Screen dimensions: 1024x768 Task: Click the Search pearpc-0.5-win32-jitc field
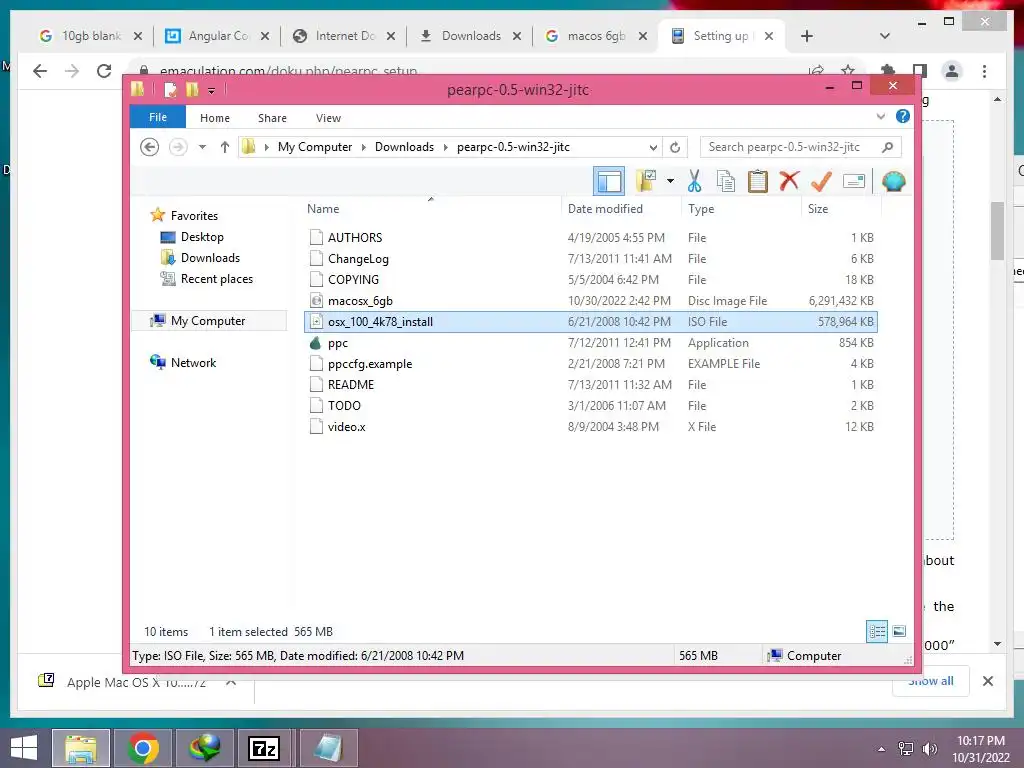800,147
